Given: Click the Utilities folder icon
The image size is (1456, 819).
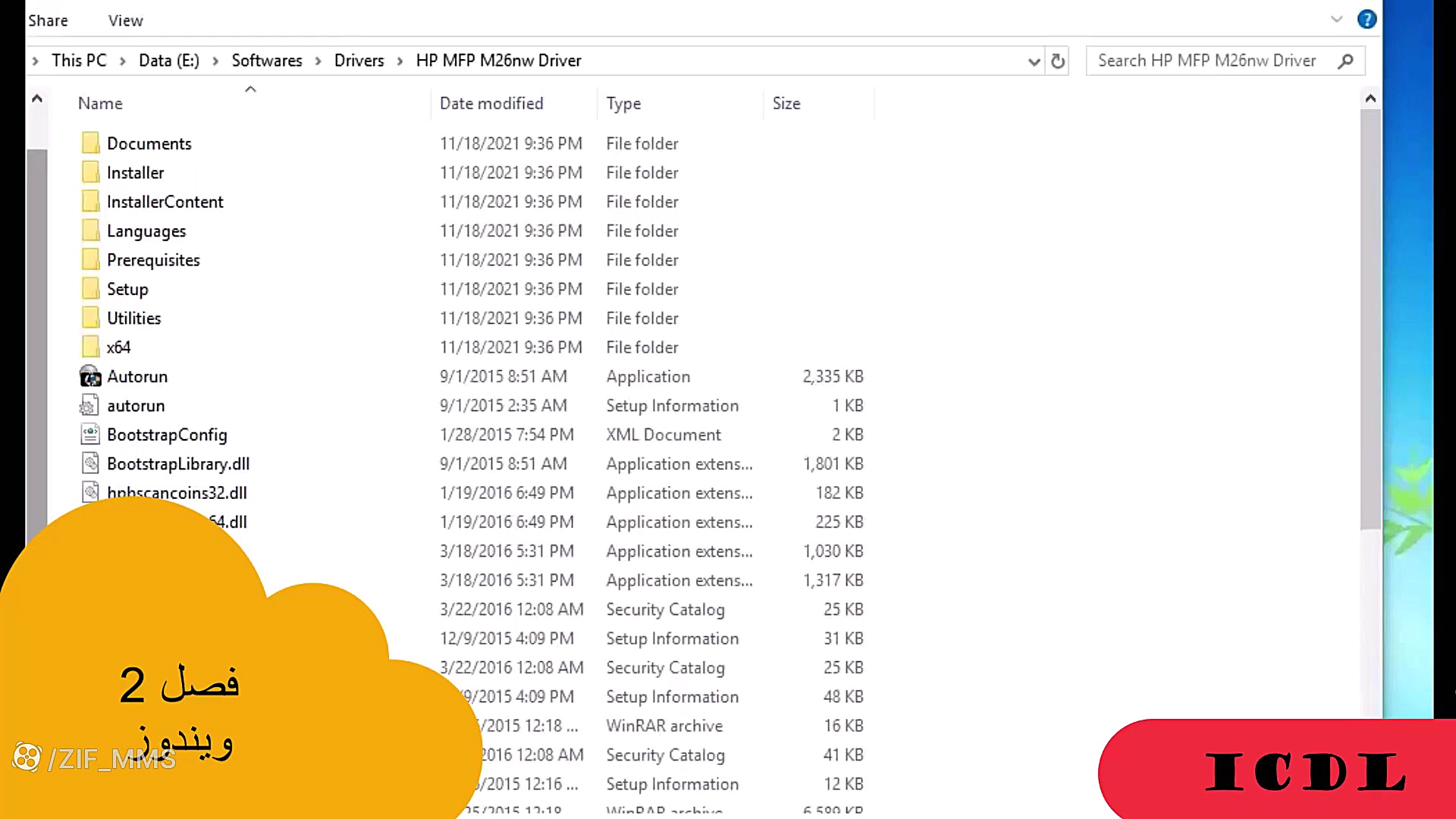Looking at the screenshot, I should click(90, 318).
